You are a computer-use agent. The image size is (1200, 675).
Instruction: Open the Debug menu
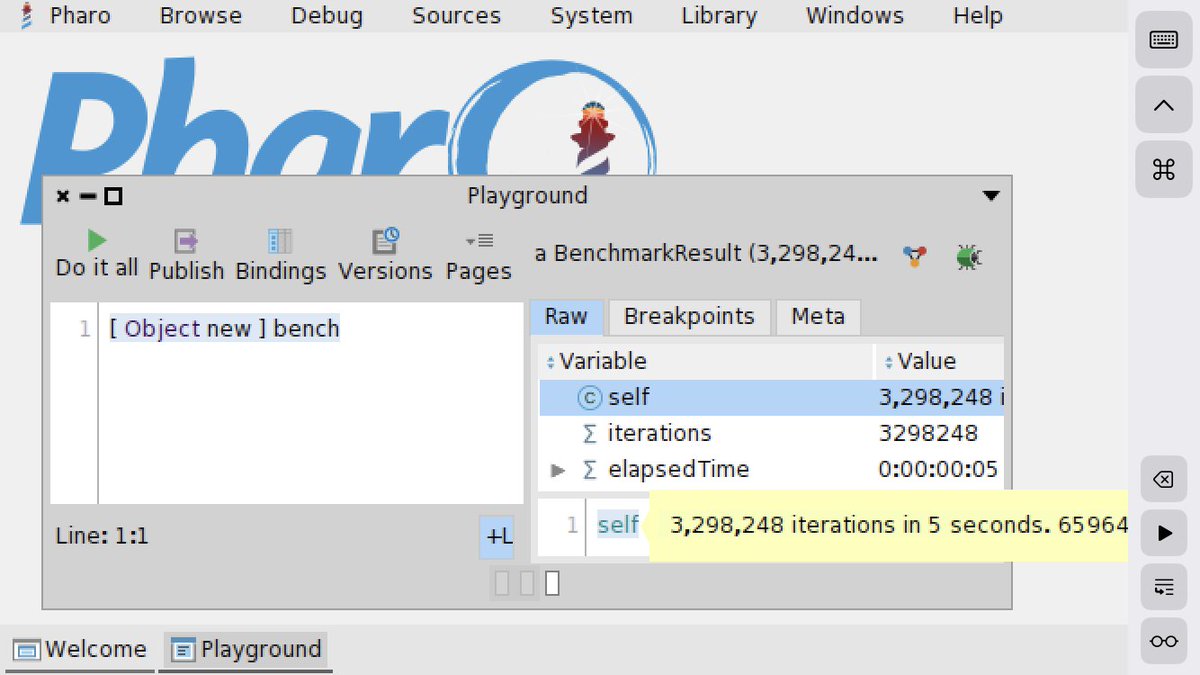click(x=327, y=16)
